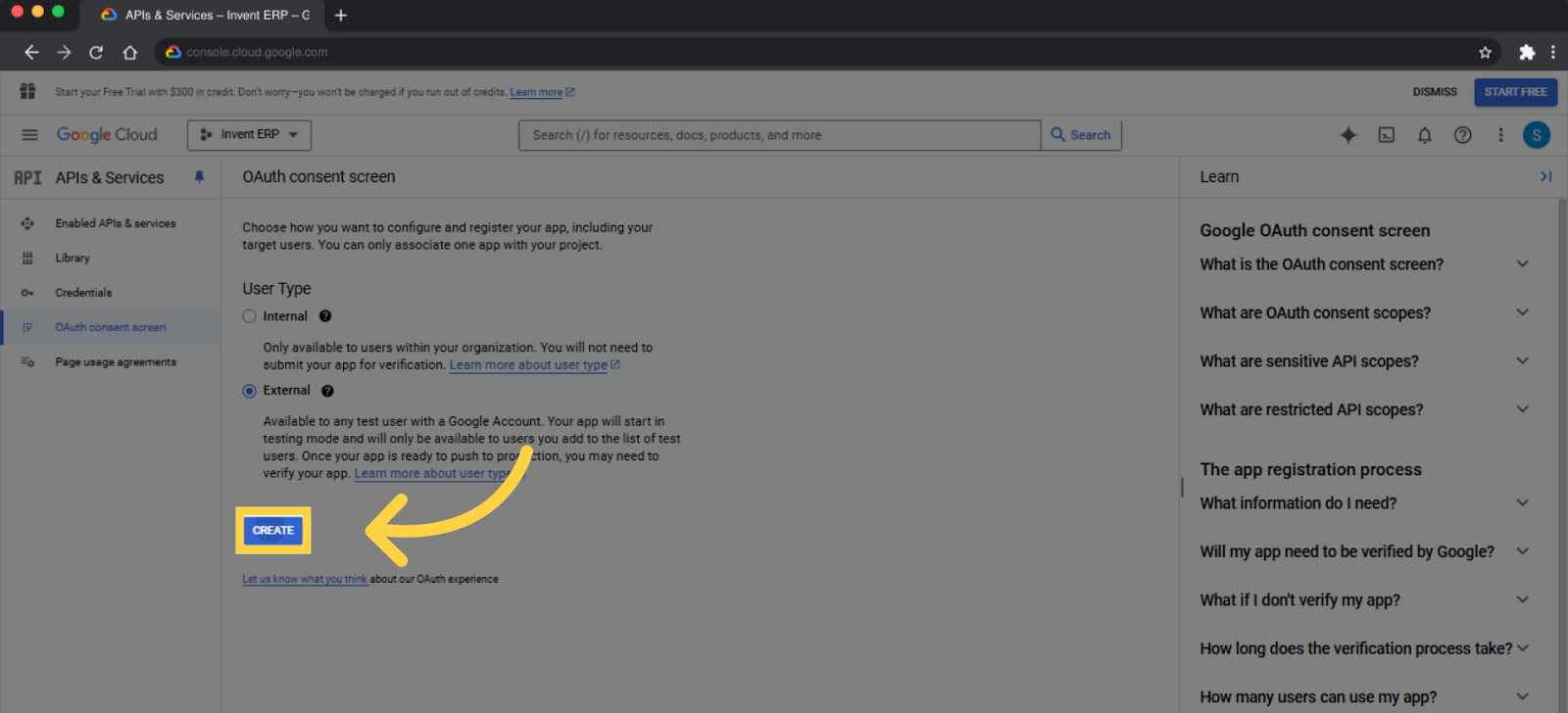
Task: Open the Invent ERP project selector
Action: 249,135
